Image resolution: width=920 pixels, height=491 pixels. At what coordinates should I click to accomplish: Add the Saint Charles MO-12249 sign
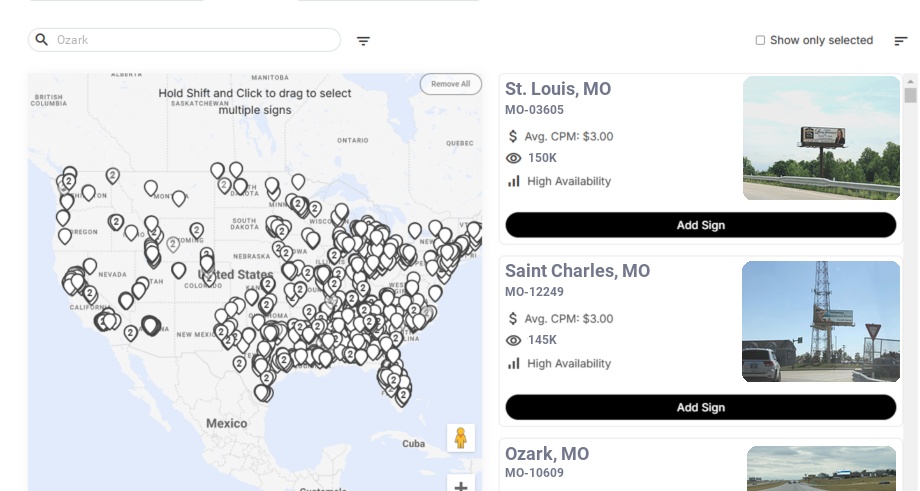[700, 407]
